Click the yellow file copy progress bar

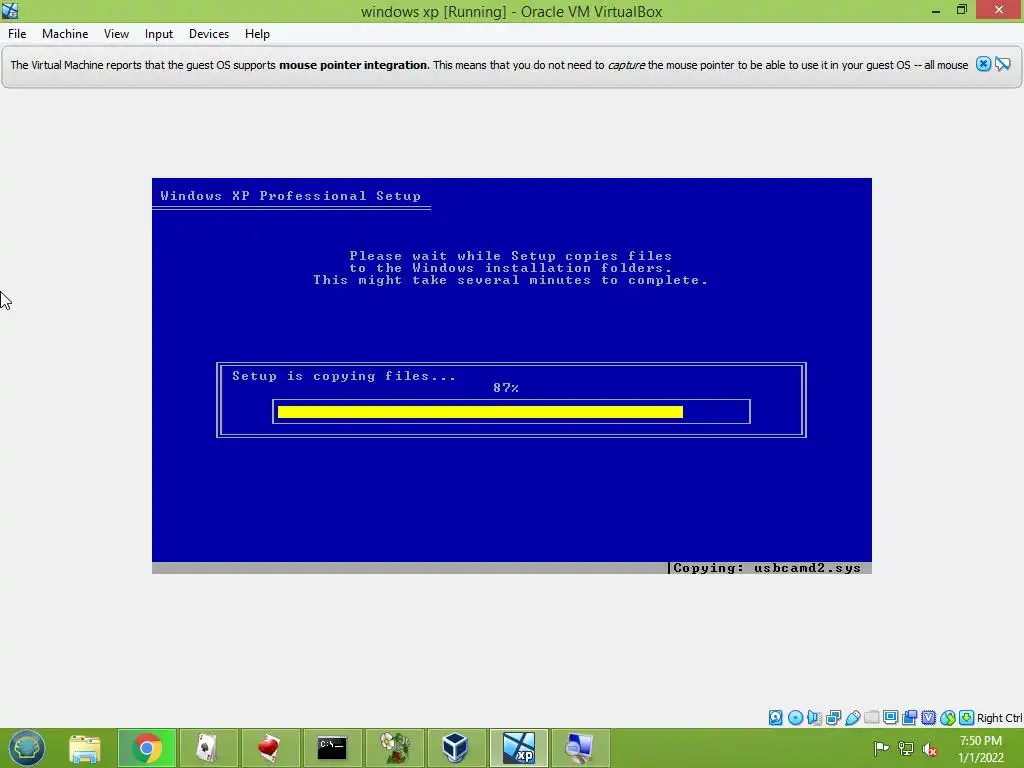[x=480, y=411]
